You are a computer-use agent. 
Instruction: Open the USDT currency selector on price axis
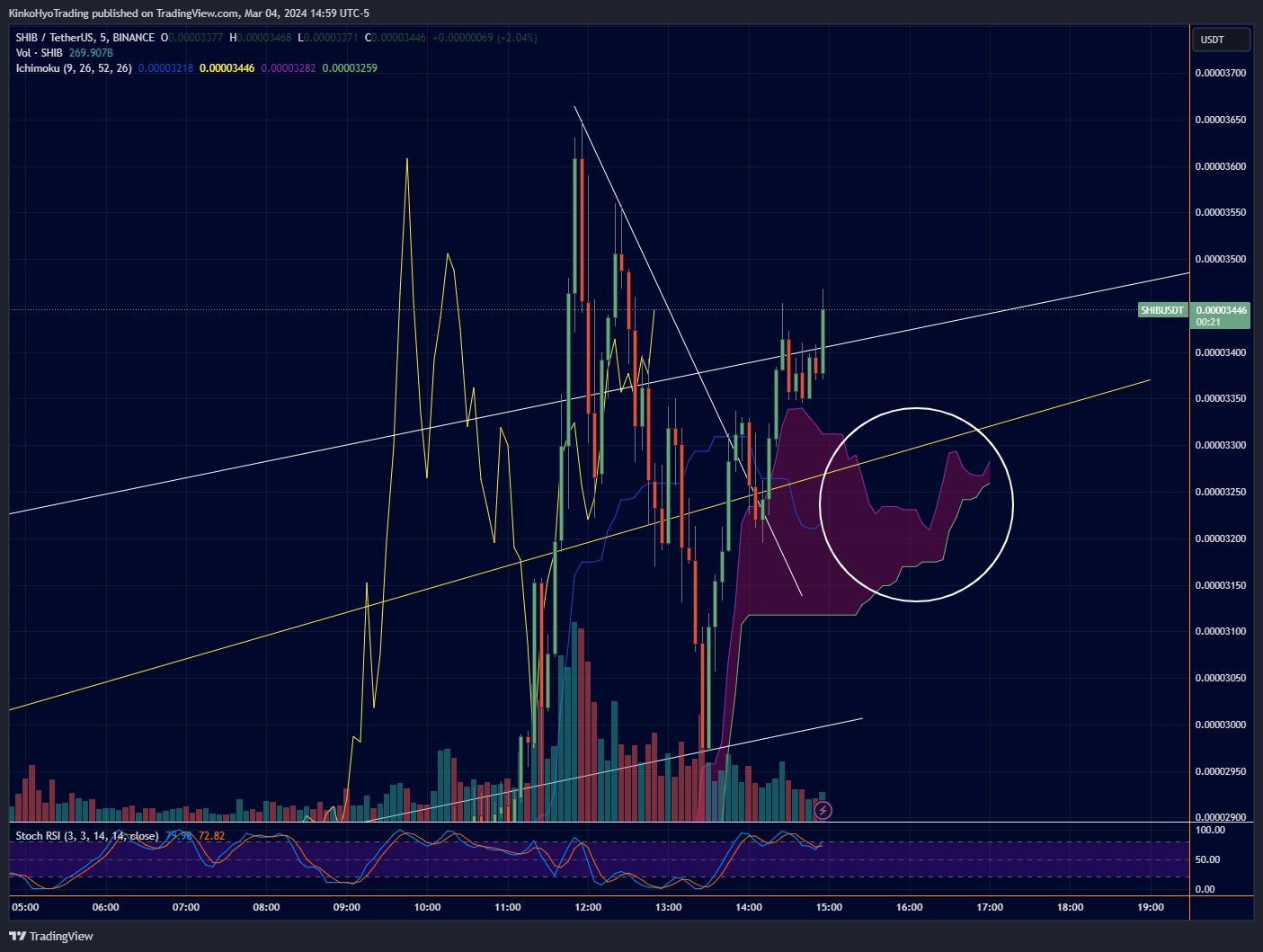1221,40
